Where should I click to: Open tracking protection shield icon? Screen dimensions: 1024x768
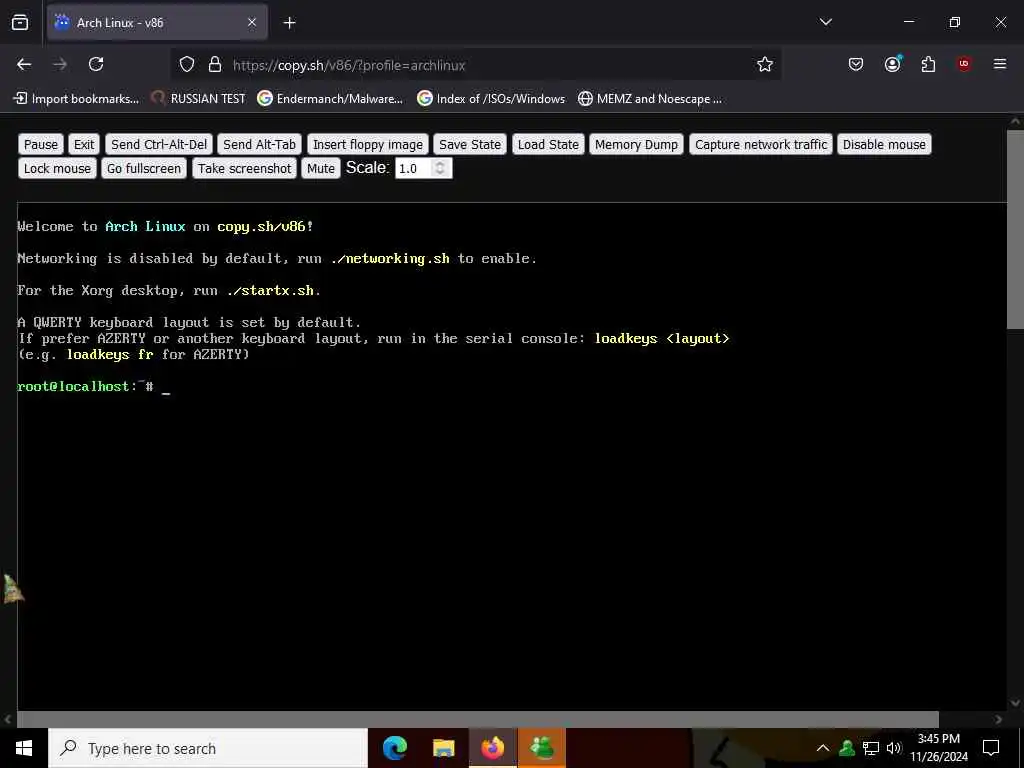187,65
